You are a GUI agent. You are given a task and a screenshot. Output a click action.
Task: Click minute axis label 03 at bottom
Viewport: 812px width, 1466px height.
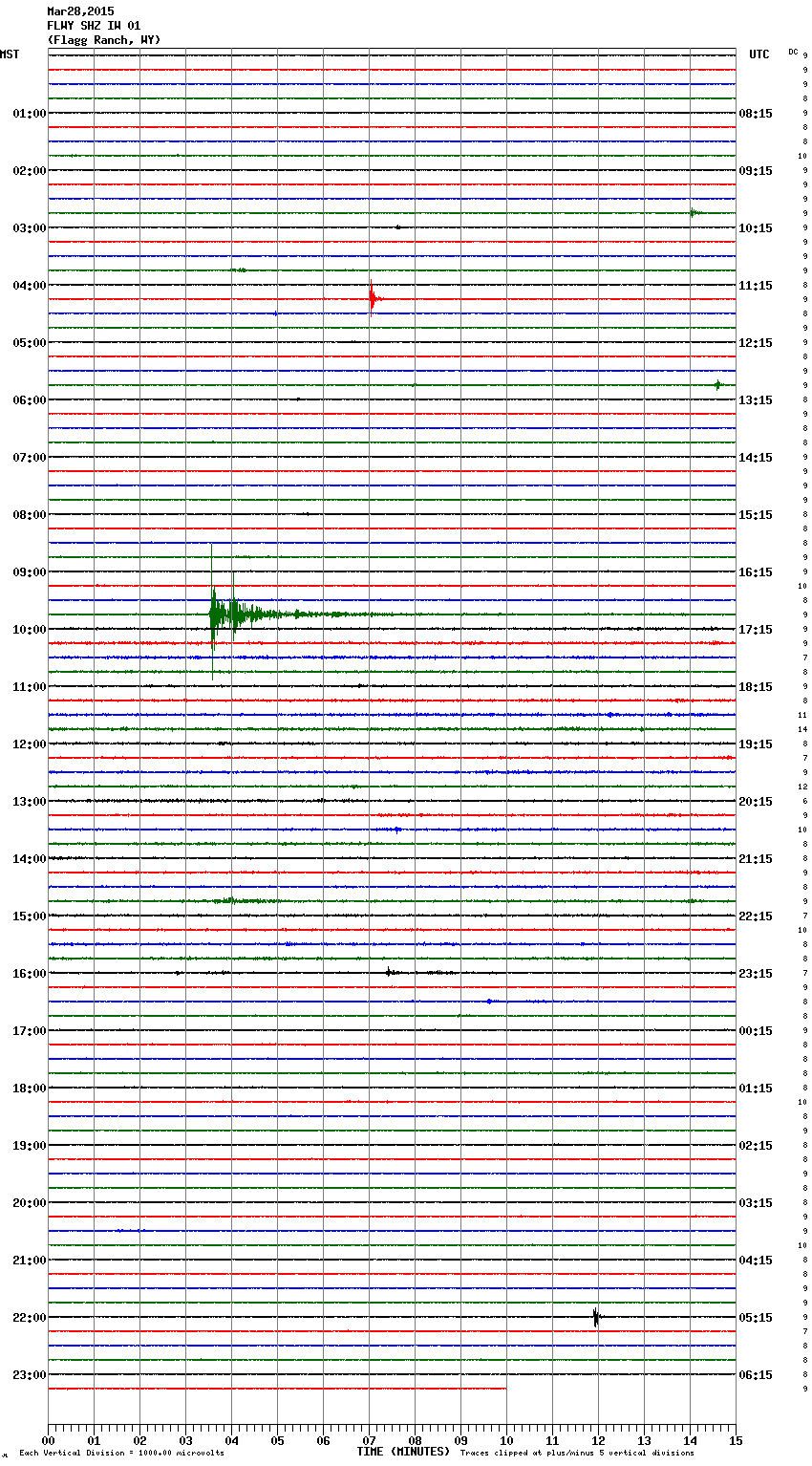point(185,1440)
